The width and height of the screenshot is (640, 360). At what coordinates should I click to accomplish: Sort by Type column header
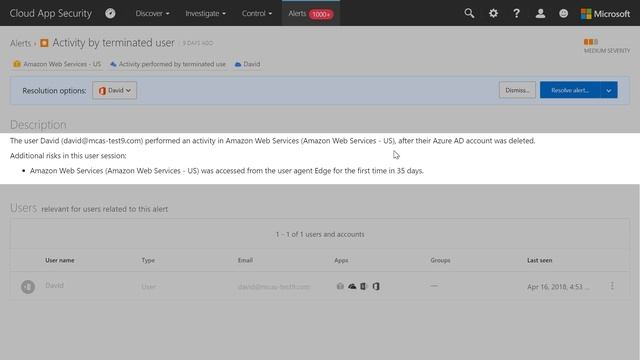pos(148,260)
